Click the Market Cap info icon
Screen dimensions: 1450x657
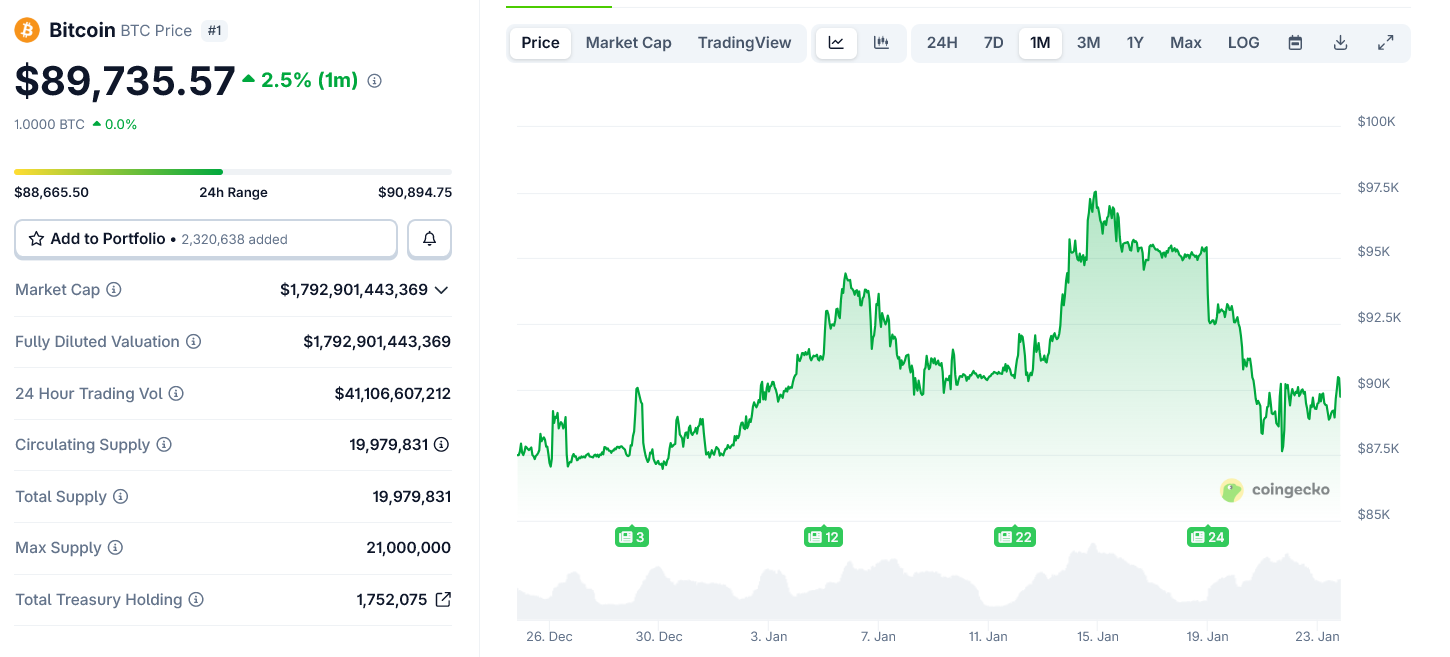114,289
